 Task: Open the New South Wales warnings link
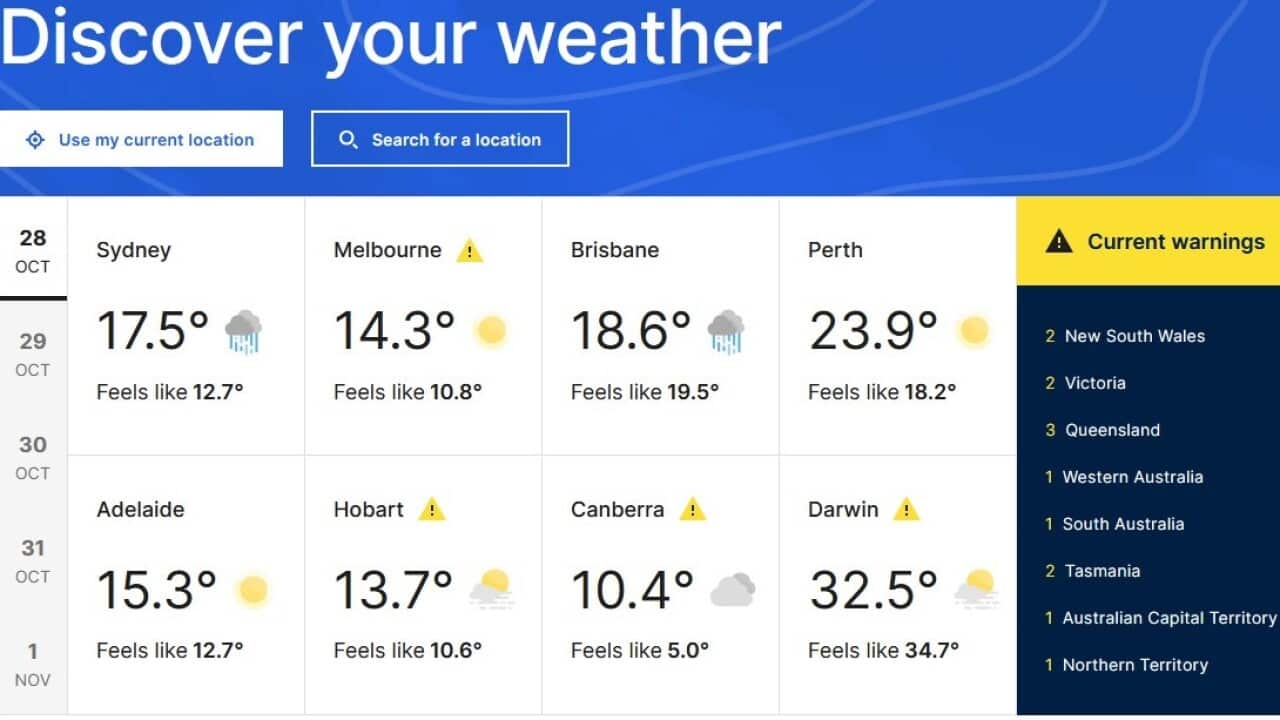(1135, 336)
